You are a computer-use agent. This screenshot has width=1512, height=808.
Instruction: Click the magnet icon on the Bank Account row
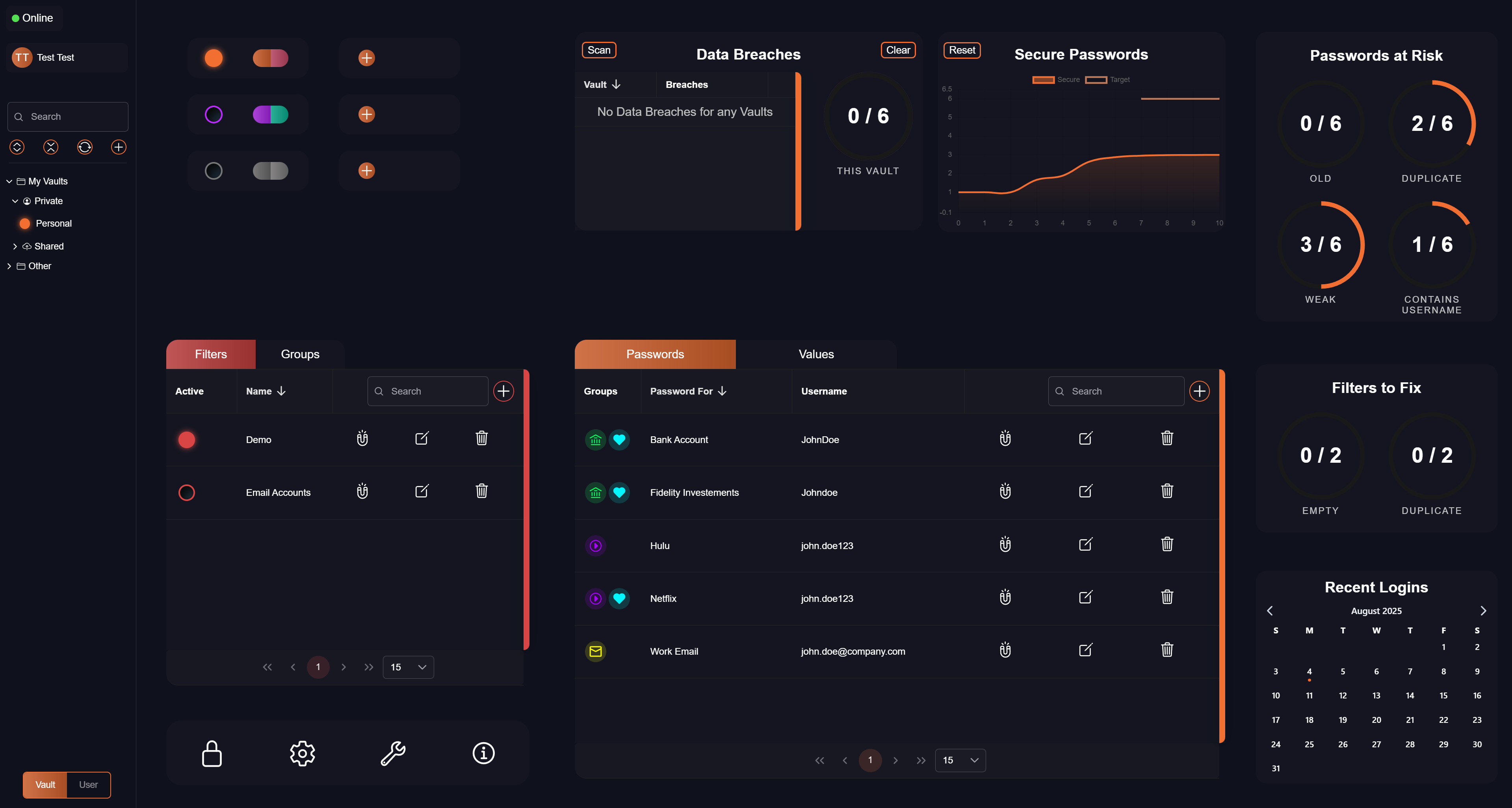(x=1005, y=439)
